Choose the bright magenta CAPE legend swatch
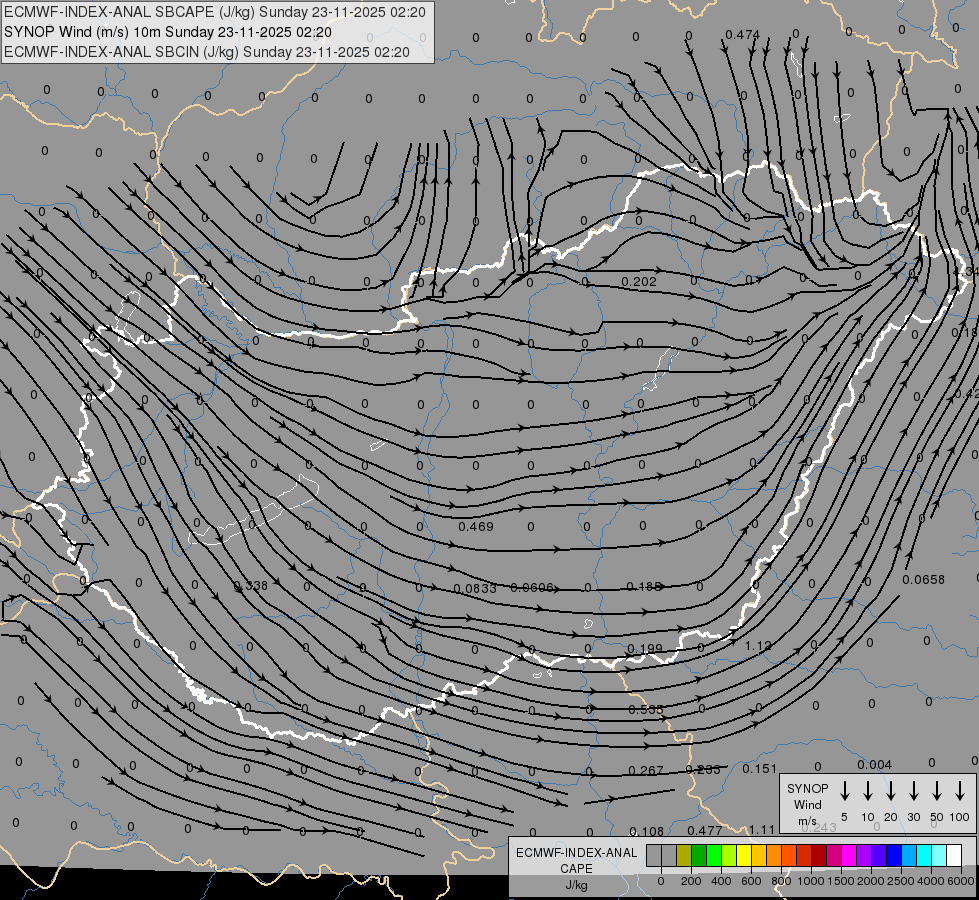979x900 pixels. coord(850,856)
